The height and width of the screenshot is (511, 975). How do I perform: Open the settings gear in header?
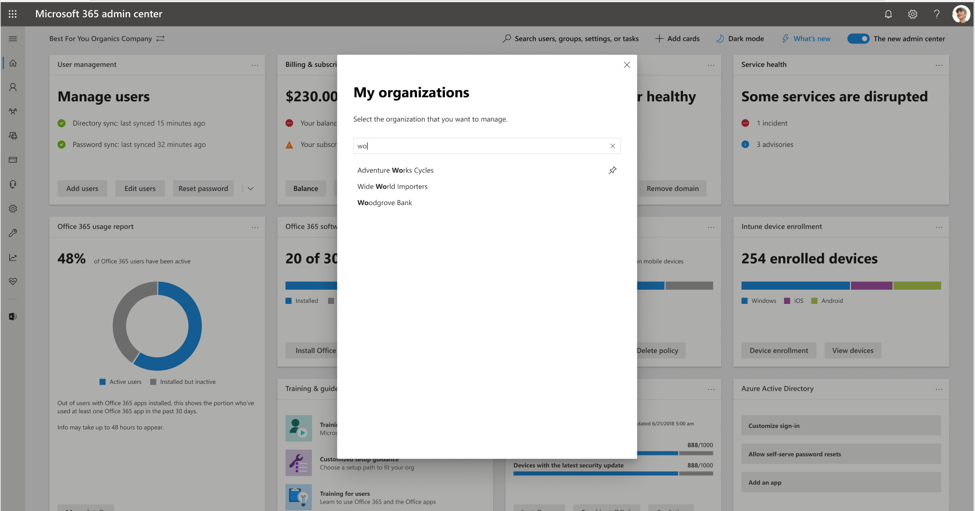912,14
